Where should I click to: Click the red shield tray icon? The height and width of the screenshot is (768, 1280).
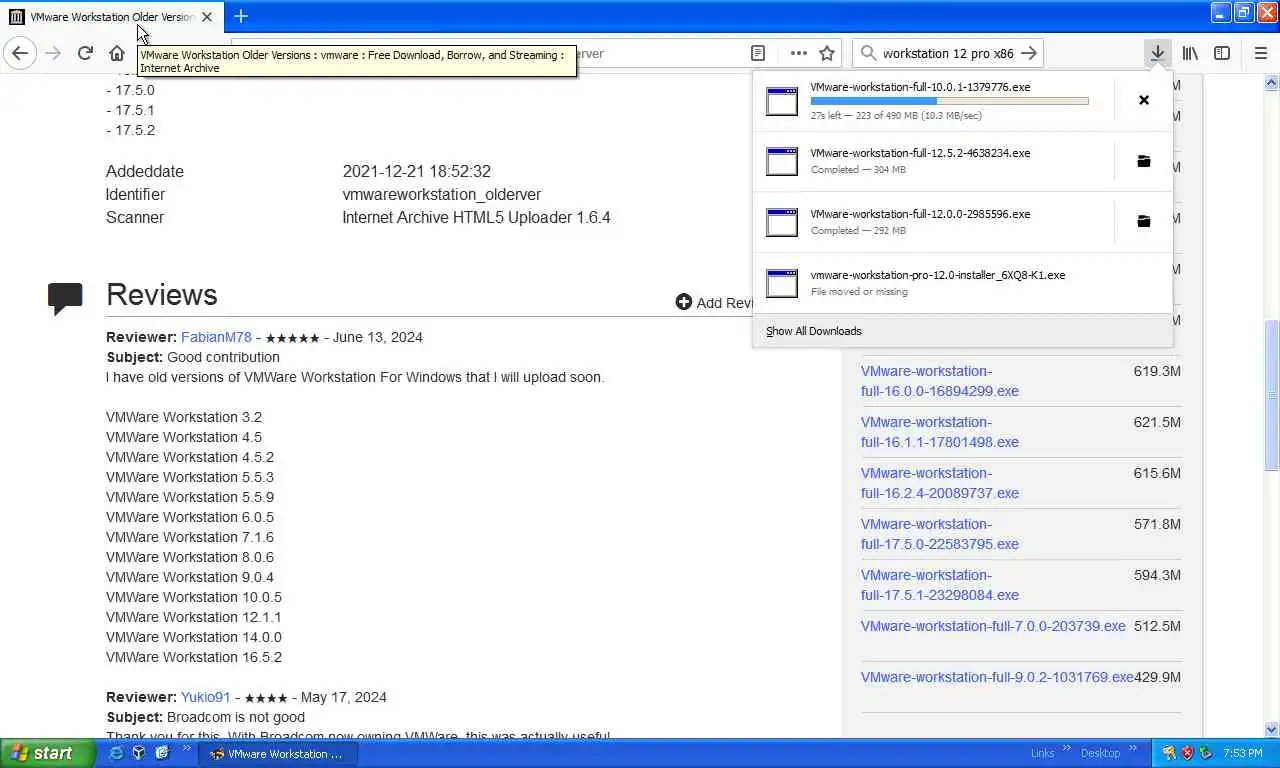point(1187,753)
